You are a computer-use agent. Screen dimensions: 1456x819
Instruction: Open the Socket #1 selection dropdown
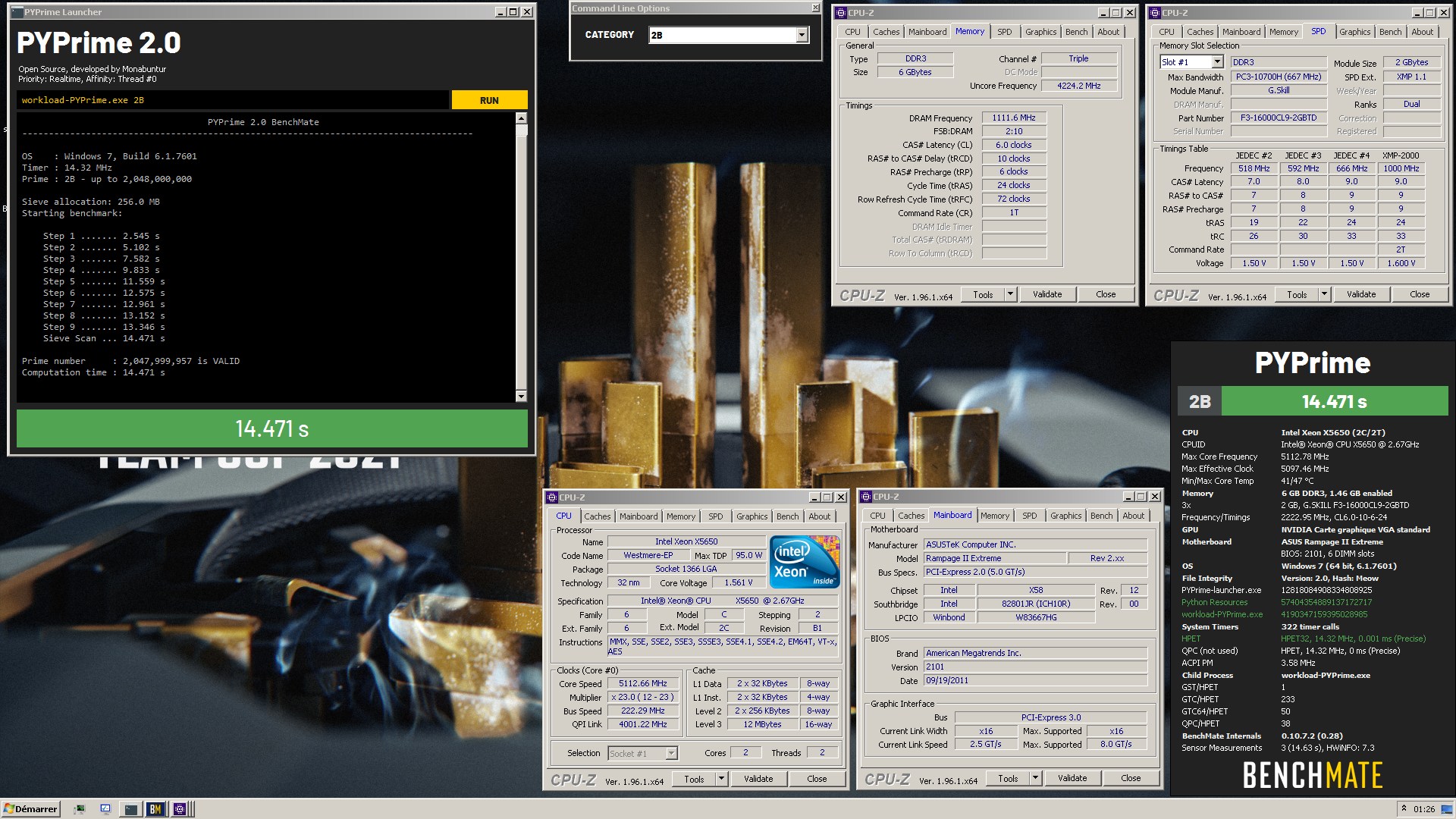click(671, 753)
